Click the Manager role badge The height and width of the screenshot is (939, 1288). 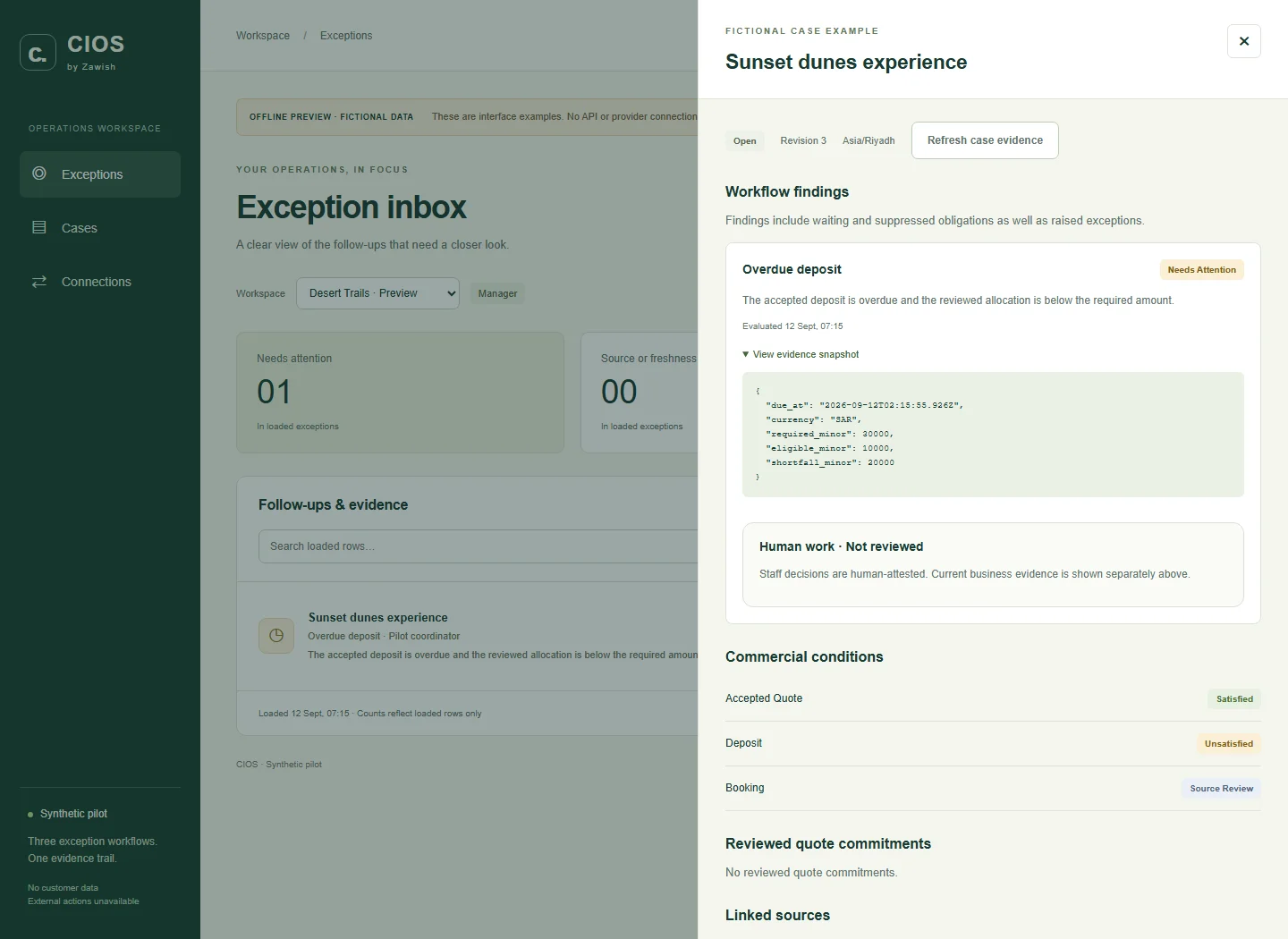[497, 293]
